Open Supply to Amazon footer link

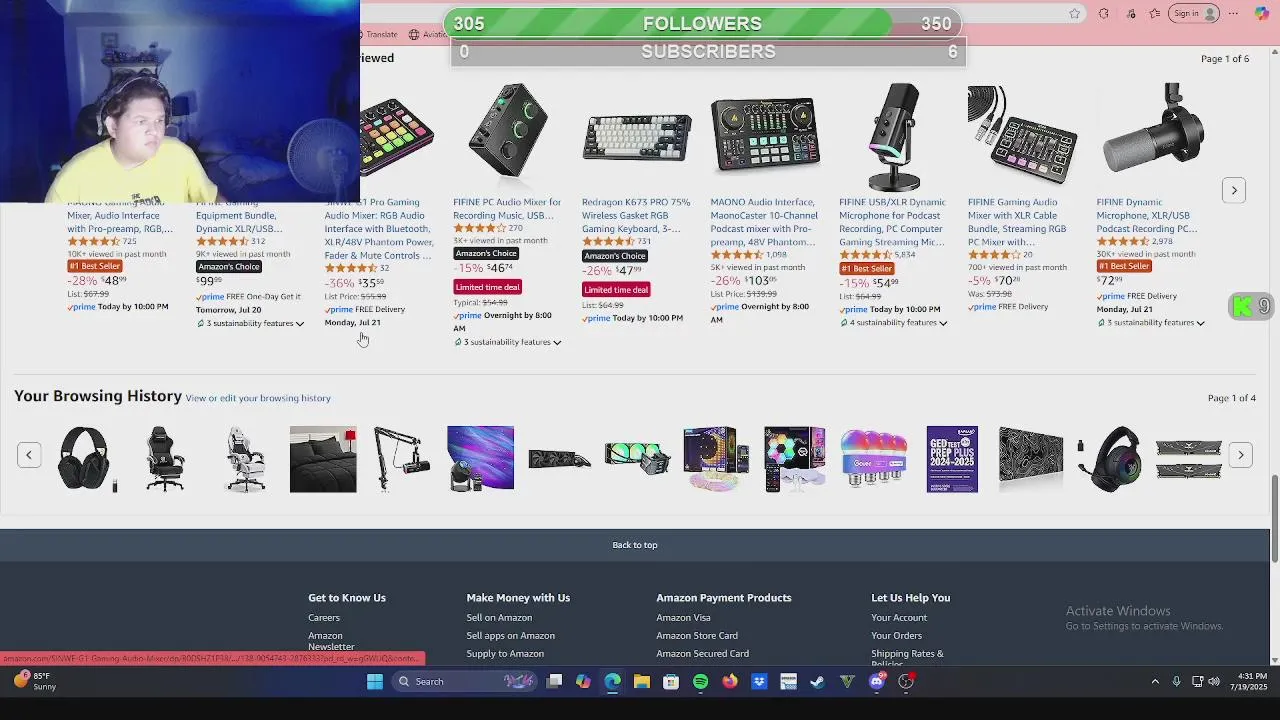pyautogui.click(x=505, y=654)
